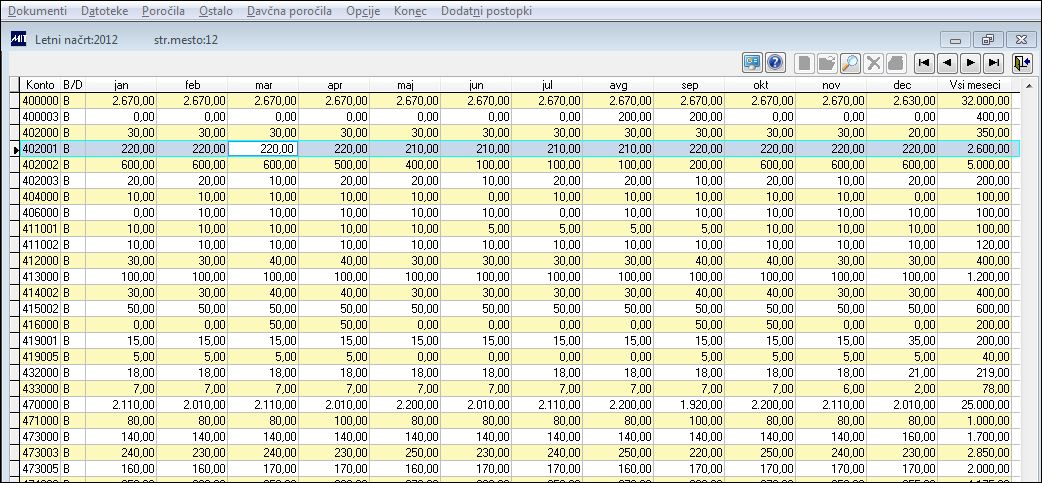1042x483 pixels.
Task: Click the Letni načrt:2012 title text
Action: coord(76,40)
